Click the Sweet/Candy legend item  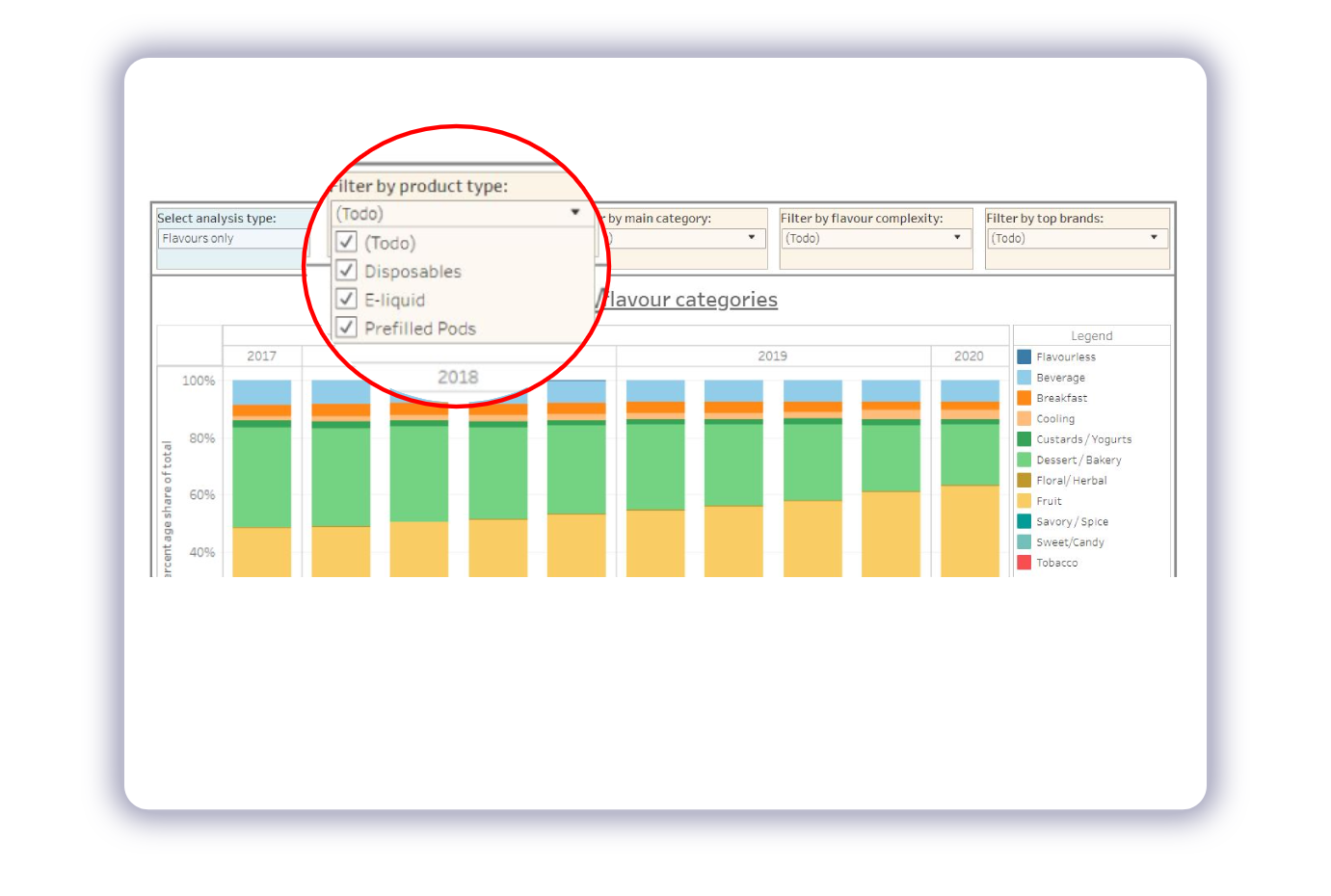1070,542
